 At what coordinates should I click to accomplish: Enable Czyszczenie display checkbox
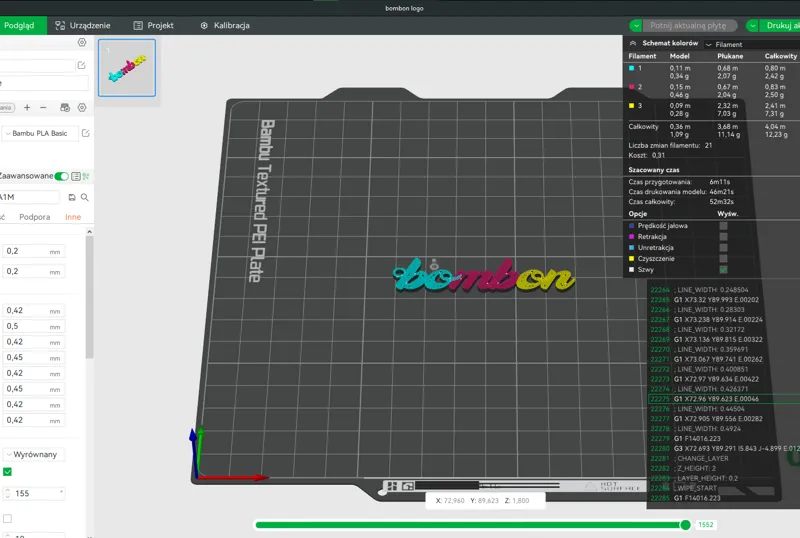(723, 259)
